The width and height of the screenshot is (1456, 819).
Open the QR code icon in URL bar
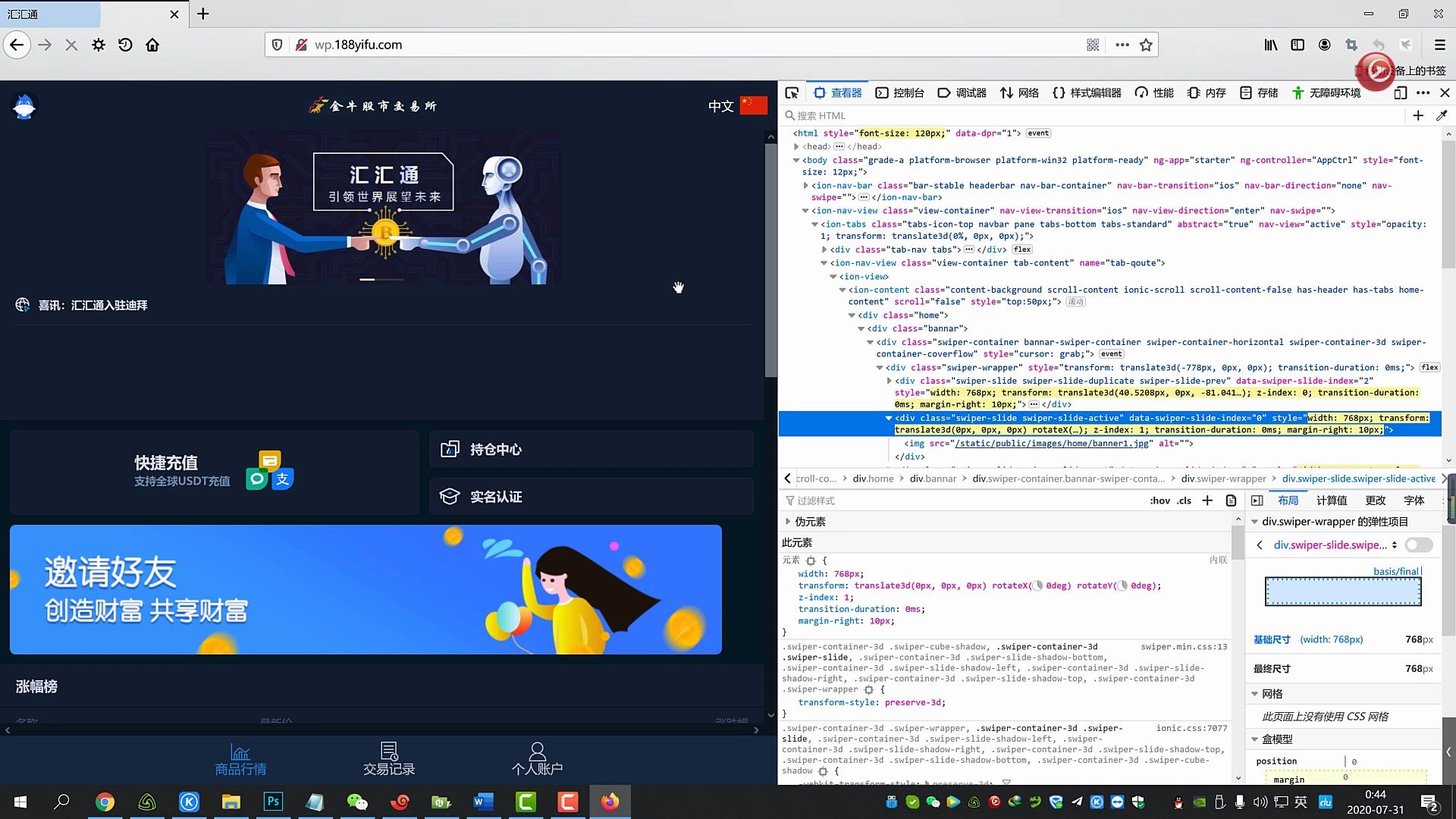(1093, 45)
